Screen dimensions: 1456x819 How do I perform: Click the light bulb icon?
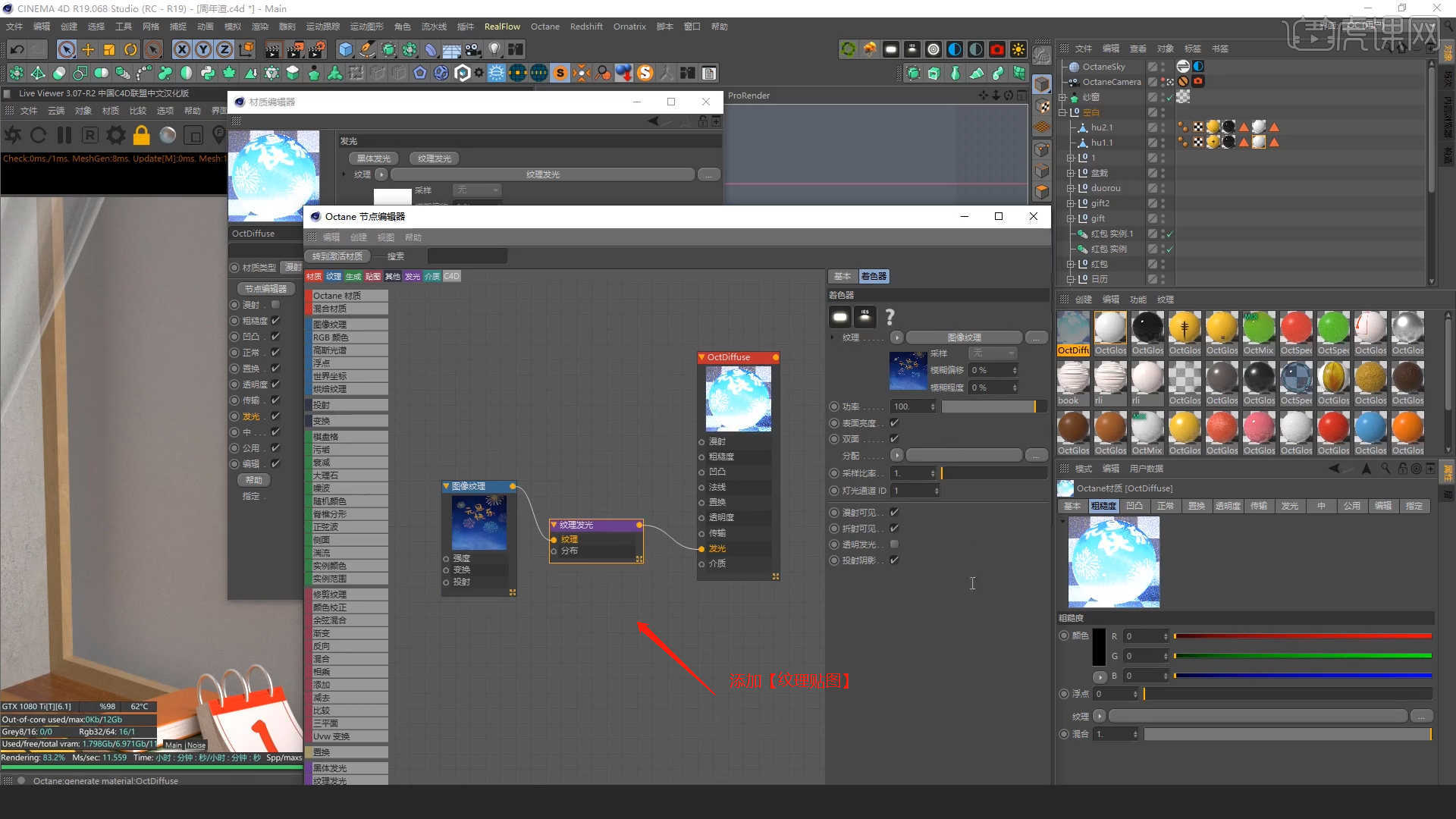click(494, 50)
